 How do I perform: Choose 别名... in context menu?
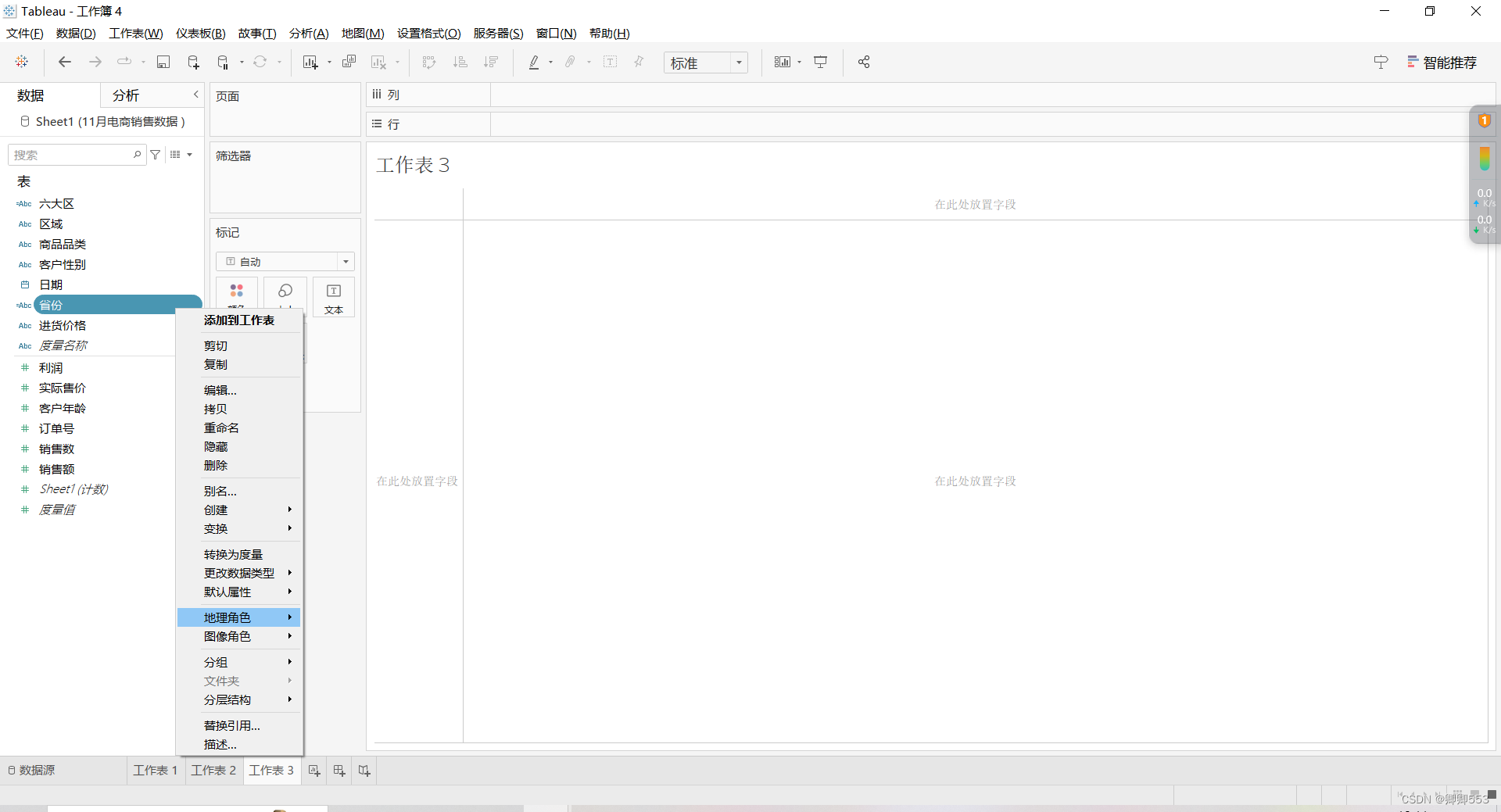(239, 491)
